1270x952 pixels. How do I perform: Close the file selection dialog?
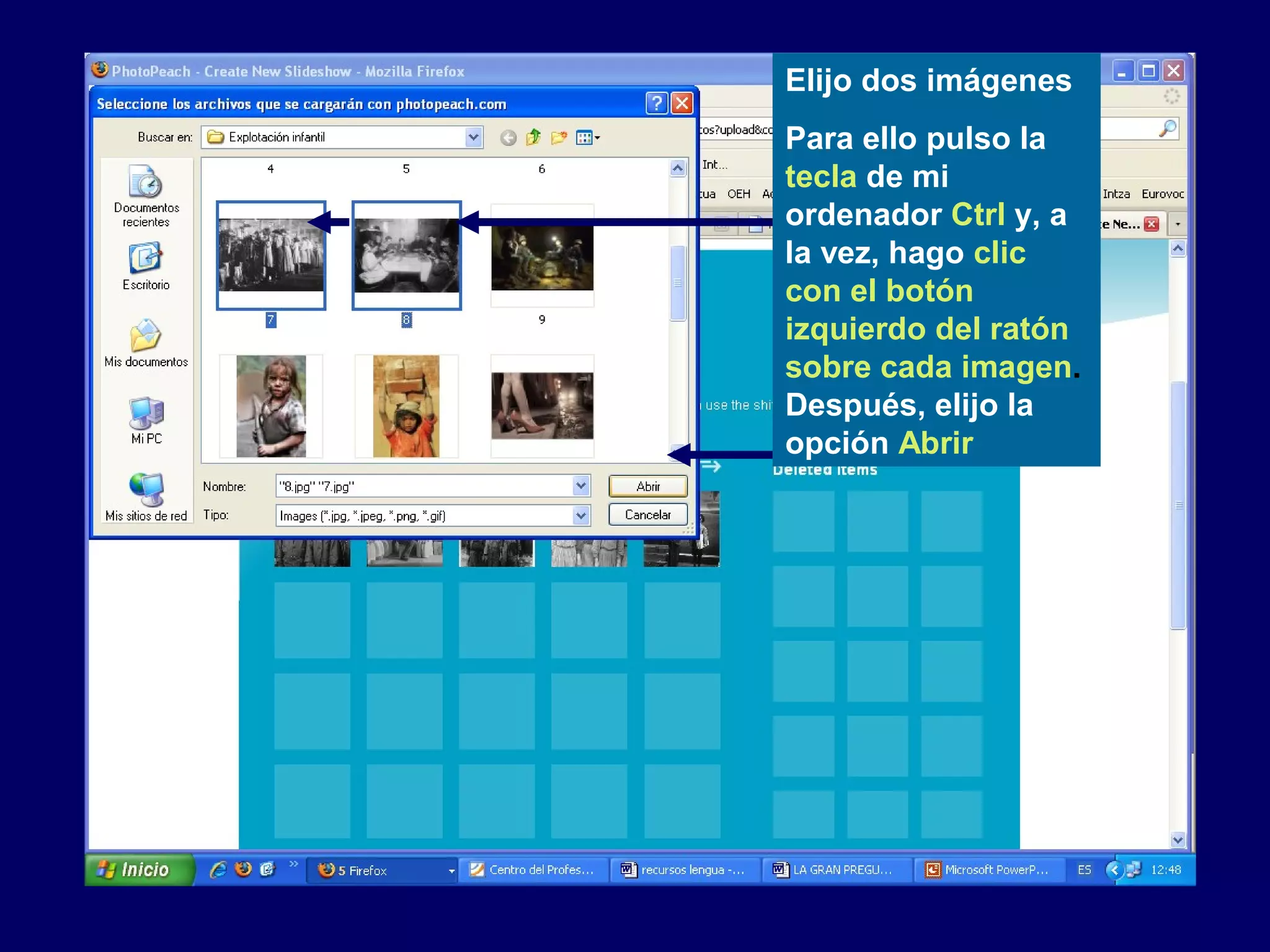pyautogui.click(x=682, y=103)
